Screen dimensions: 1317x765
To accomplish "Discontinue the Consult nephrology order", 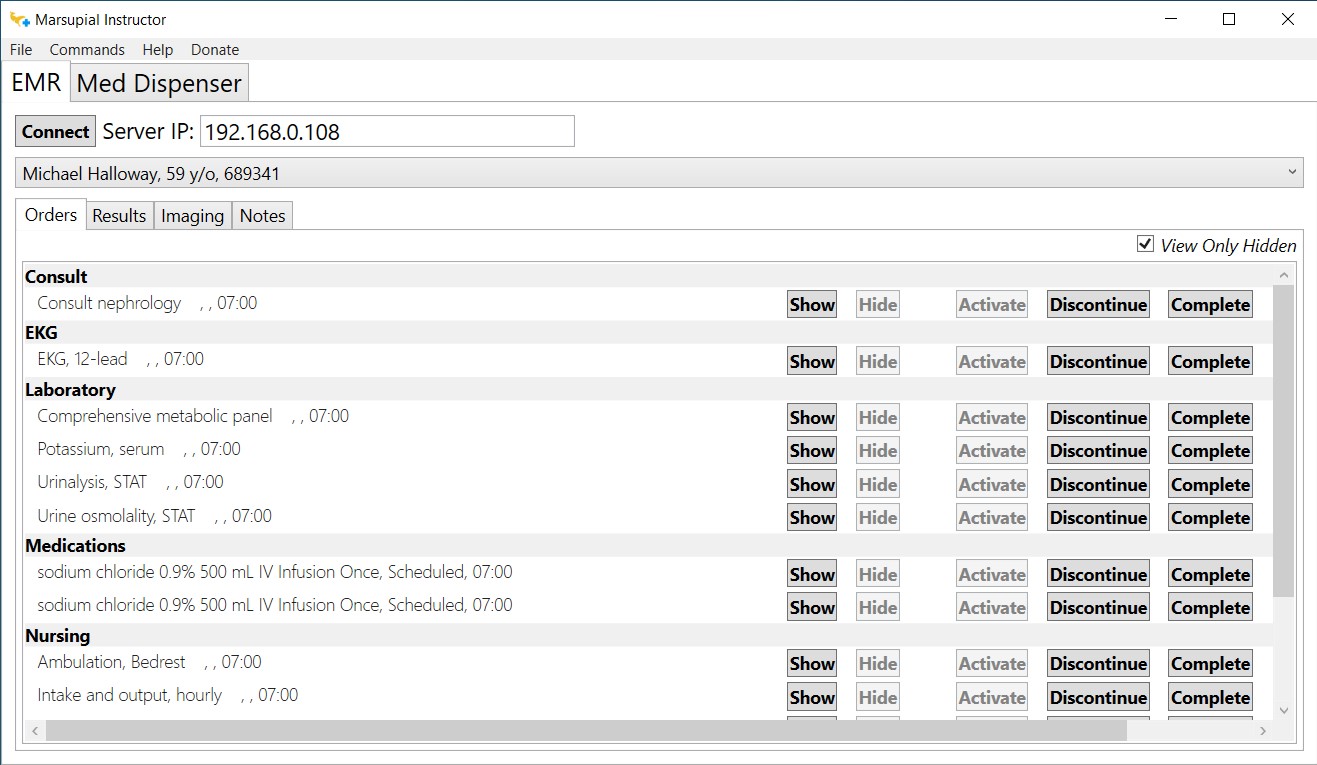I will pyautogui.click(x=1098, y=304).
